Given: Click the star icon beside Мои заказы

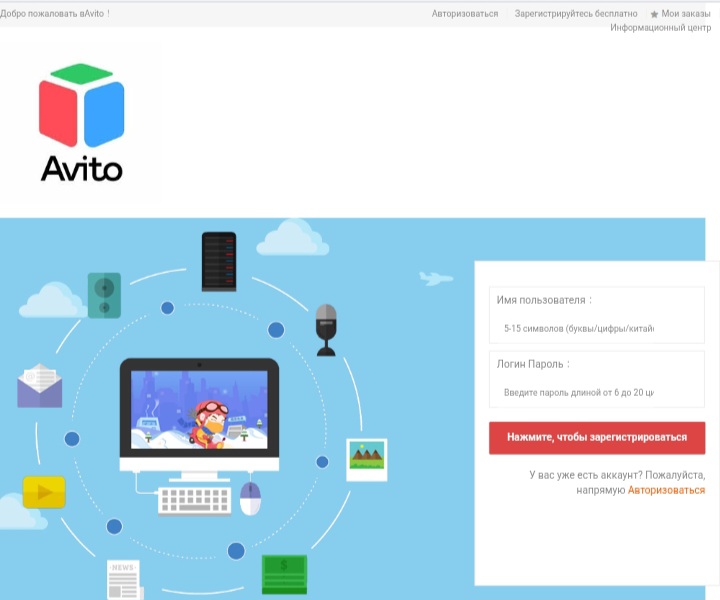Looking at the screenshot, I should point(654,14).
